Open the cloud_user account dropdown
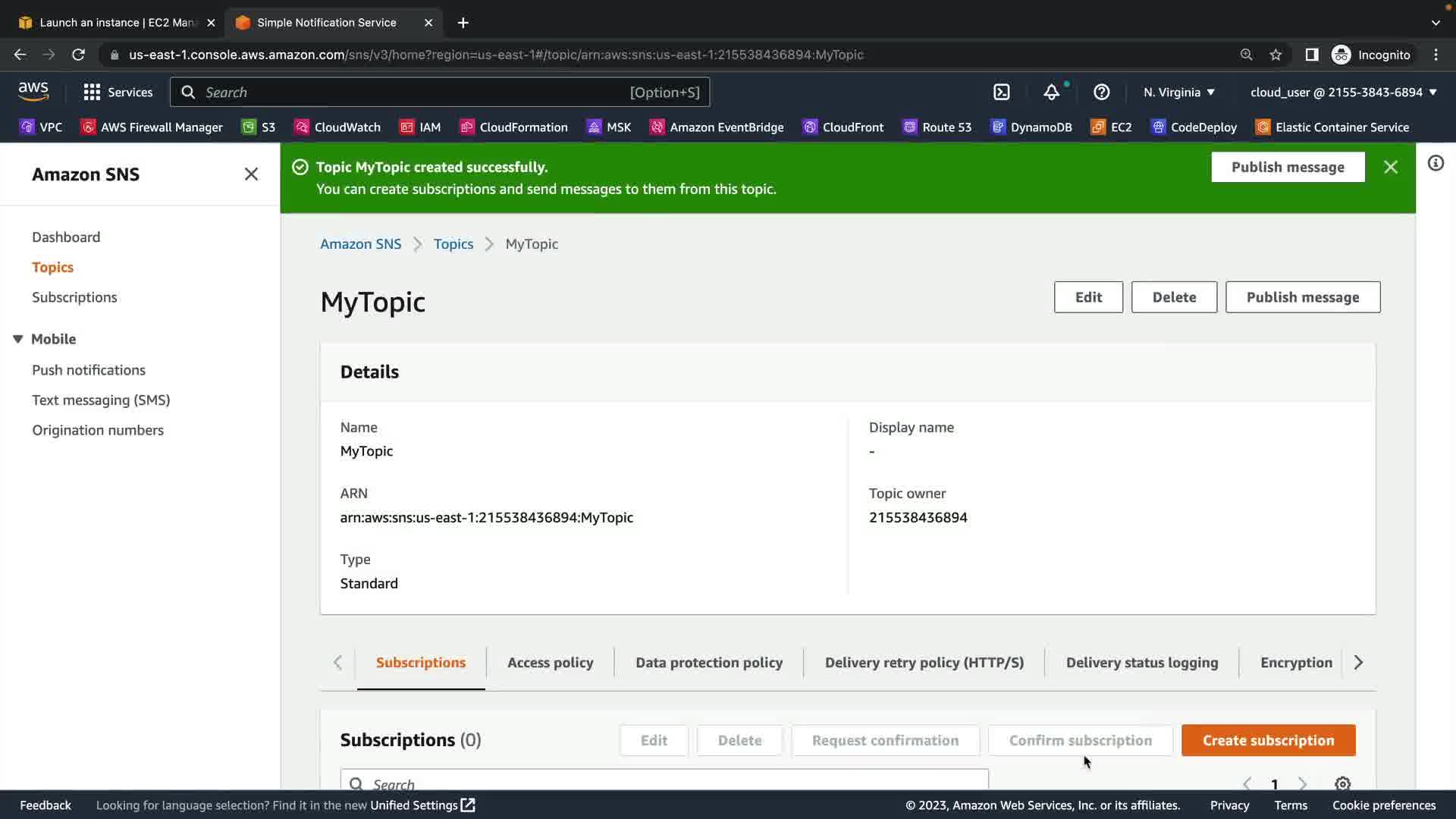This screenshot has width=1456, height=819. 1343,92
